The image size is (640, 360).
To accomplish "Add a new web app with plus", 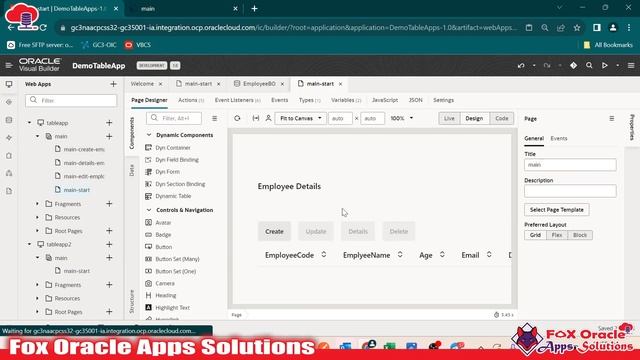I will (x=113, y=84).
